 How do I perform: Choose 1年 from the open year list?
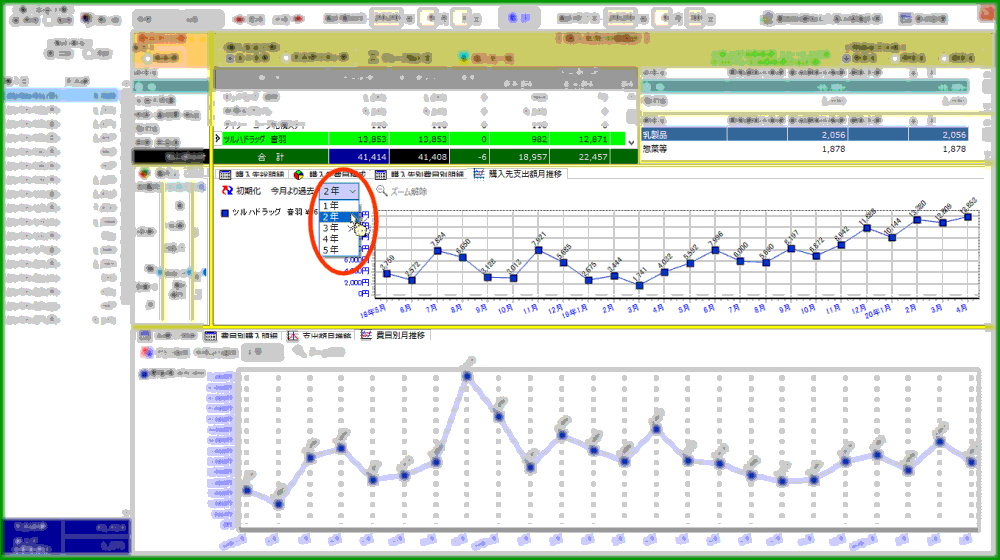[x=339, y=206]
